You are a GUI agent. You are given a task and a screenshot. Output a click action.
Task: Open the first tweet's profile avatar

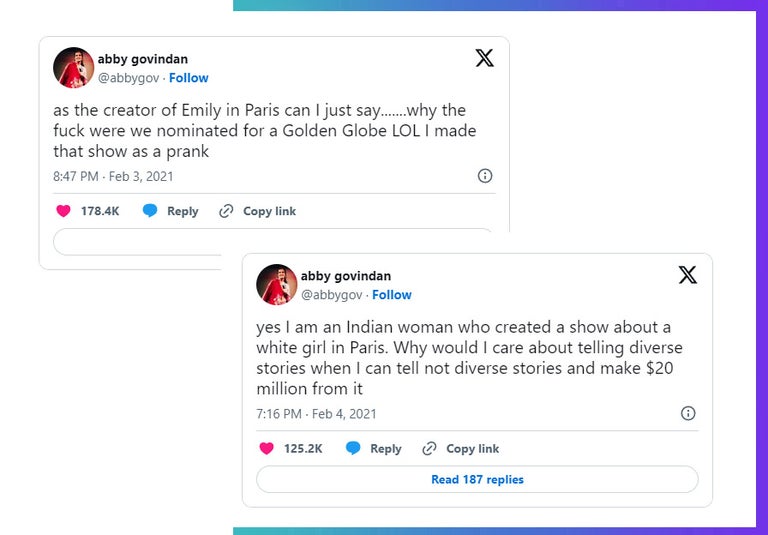(73, 68)
